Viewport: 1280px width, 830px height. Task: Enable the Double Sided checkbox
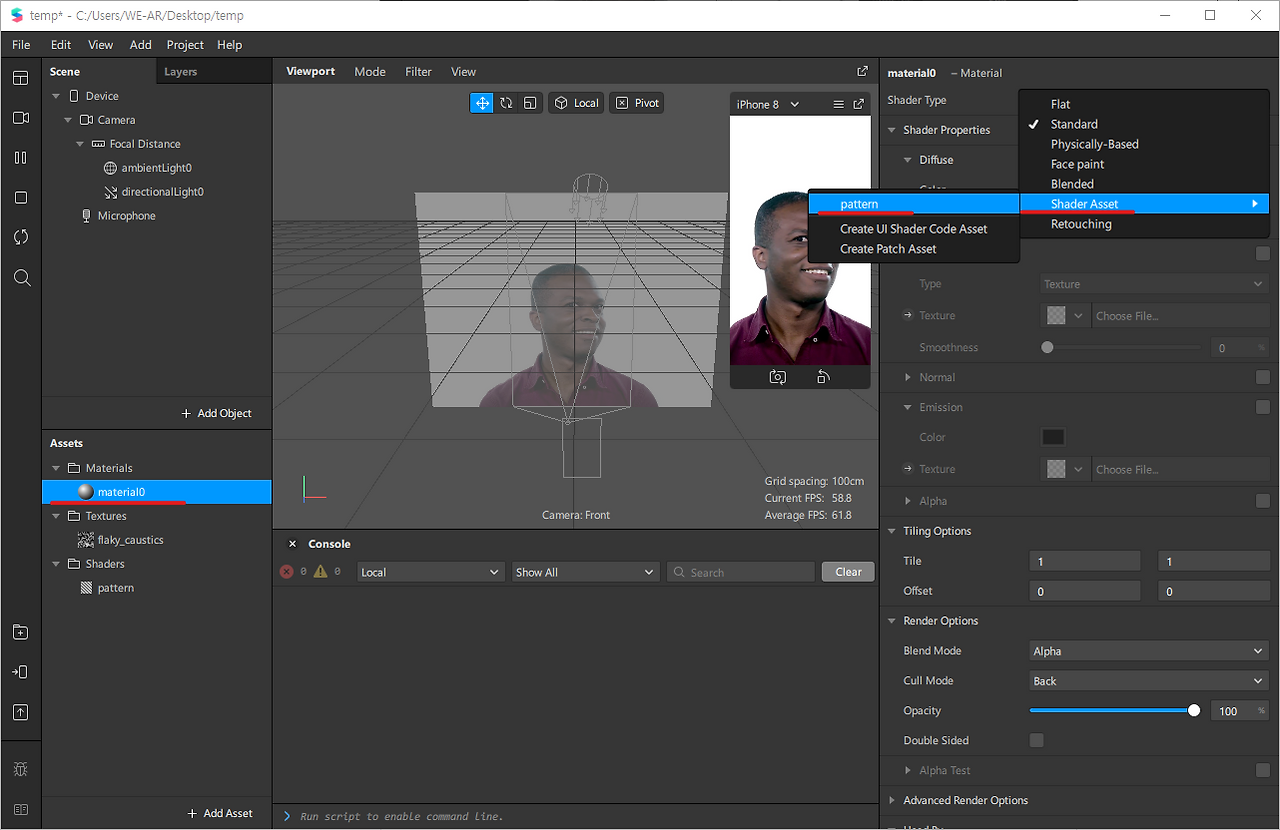click(x=1037, y=740)
